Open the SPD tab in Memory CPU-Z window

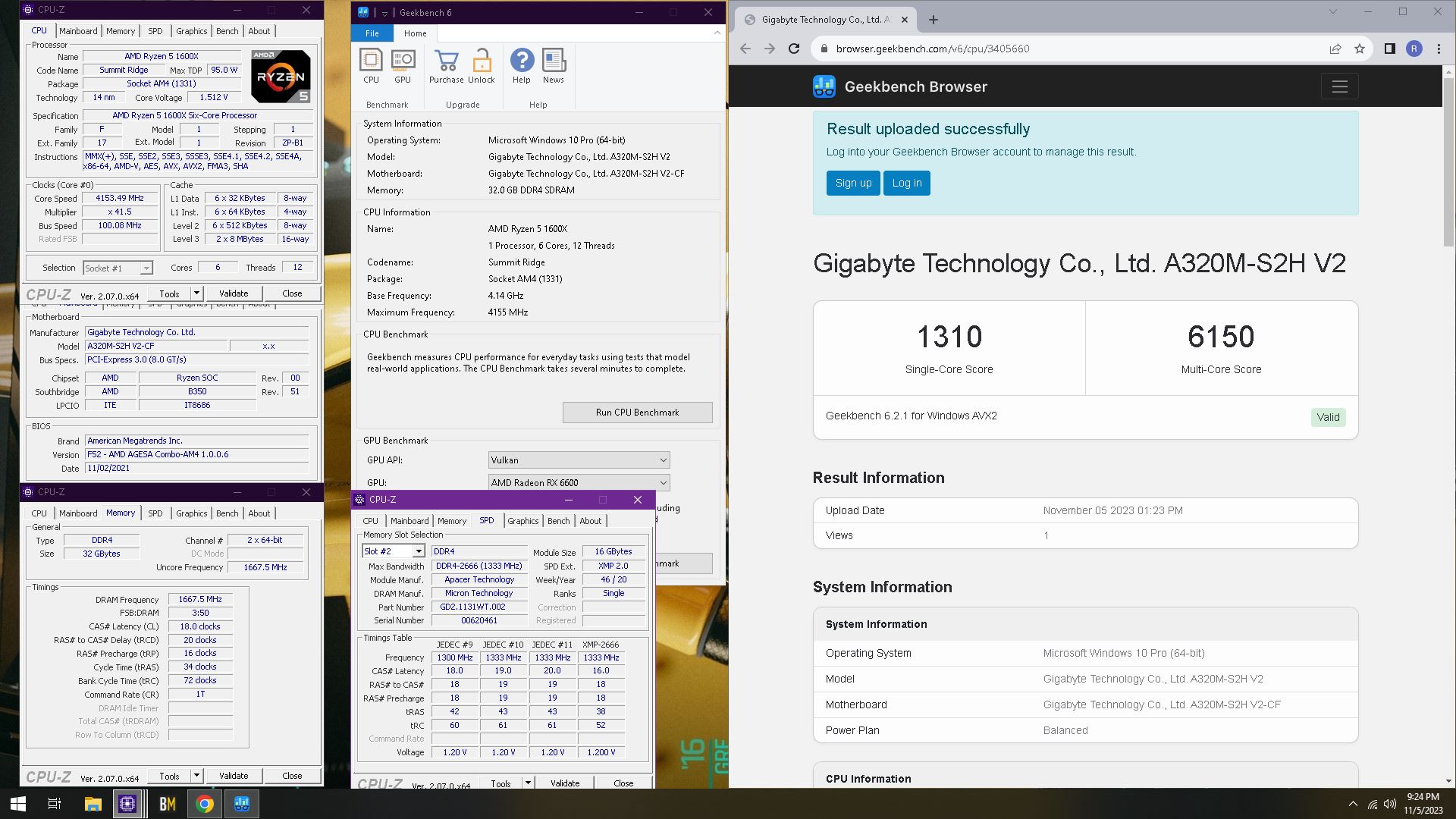coord(155,513)
